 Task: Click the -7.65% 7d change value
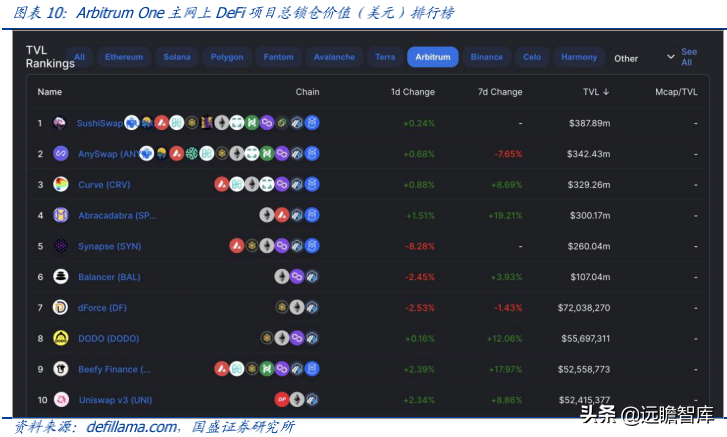(509, 154)
